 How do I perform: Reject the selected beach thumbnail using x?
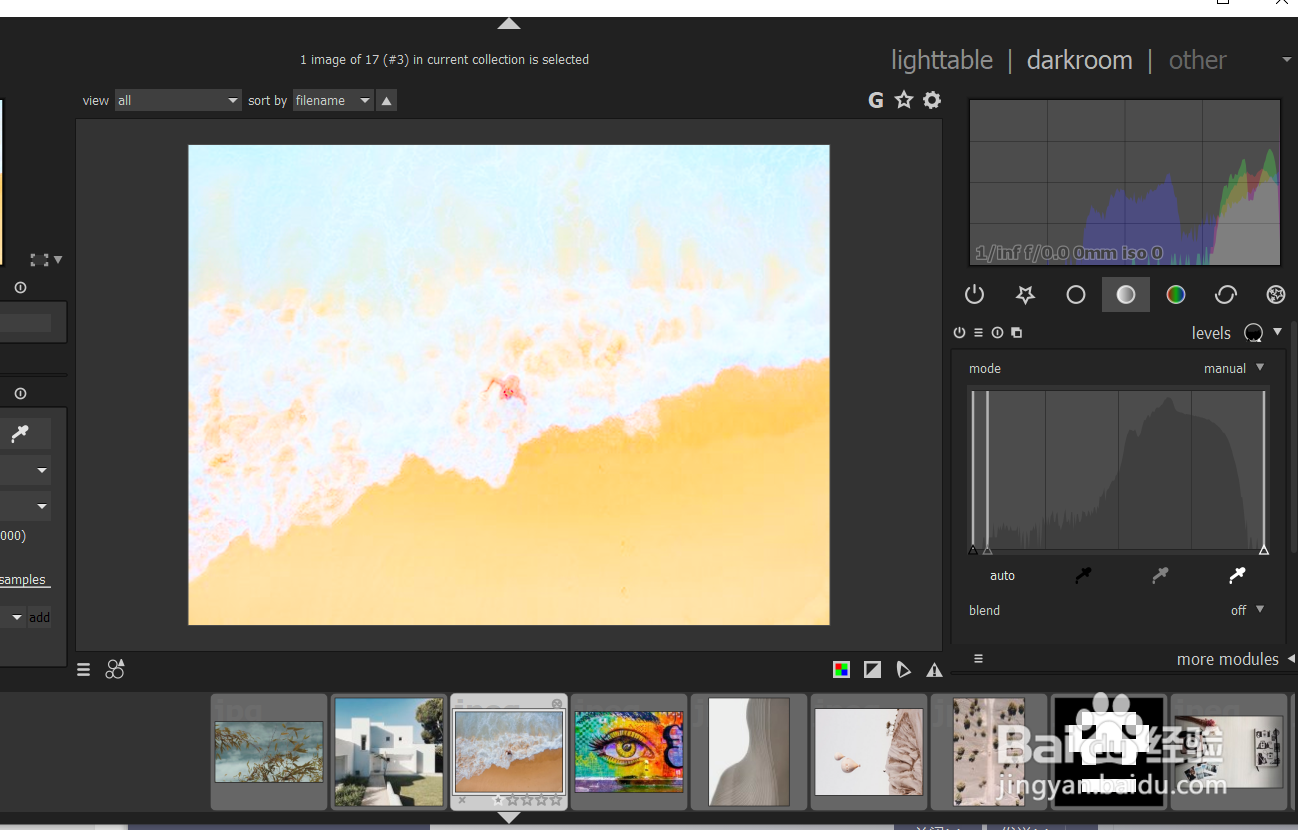pos(462,800)
